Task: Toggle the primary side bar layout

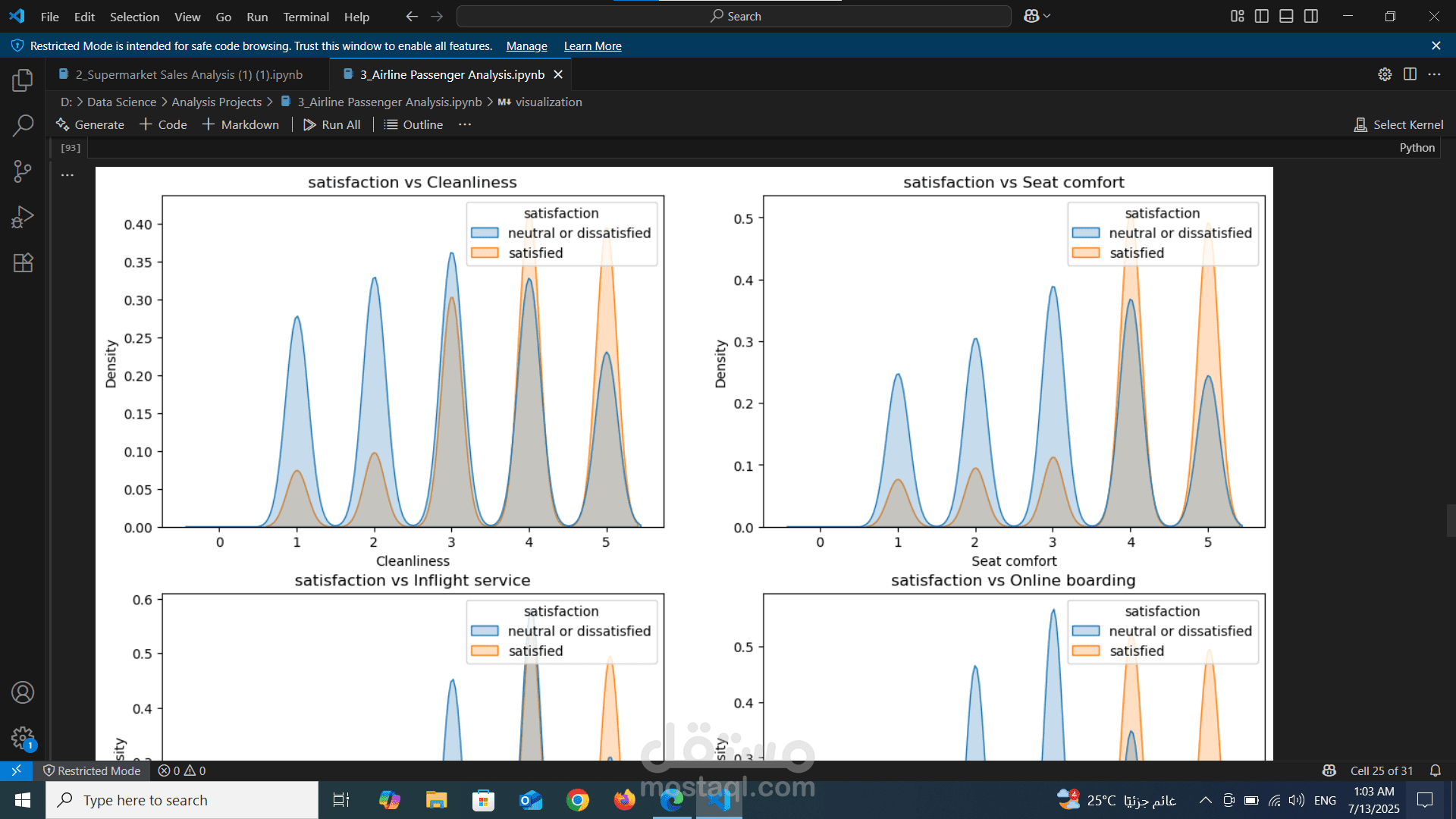Action: (x=1262, y=16)
